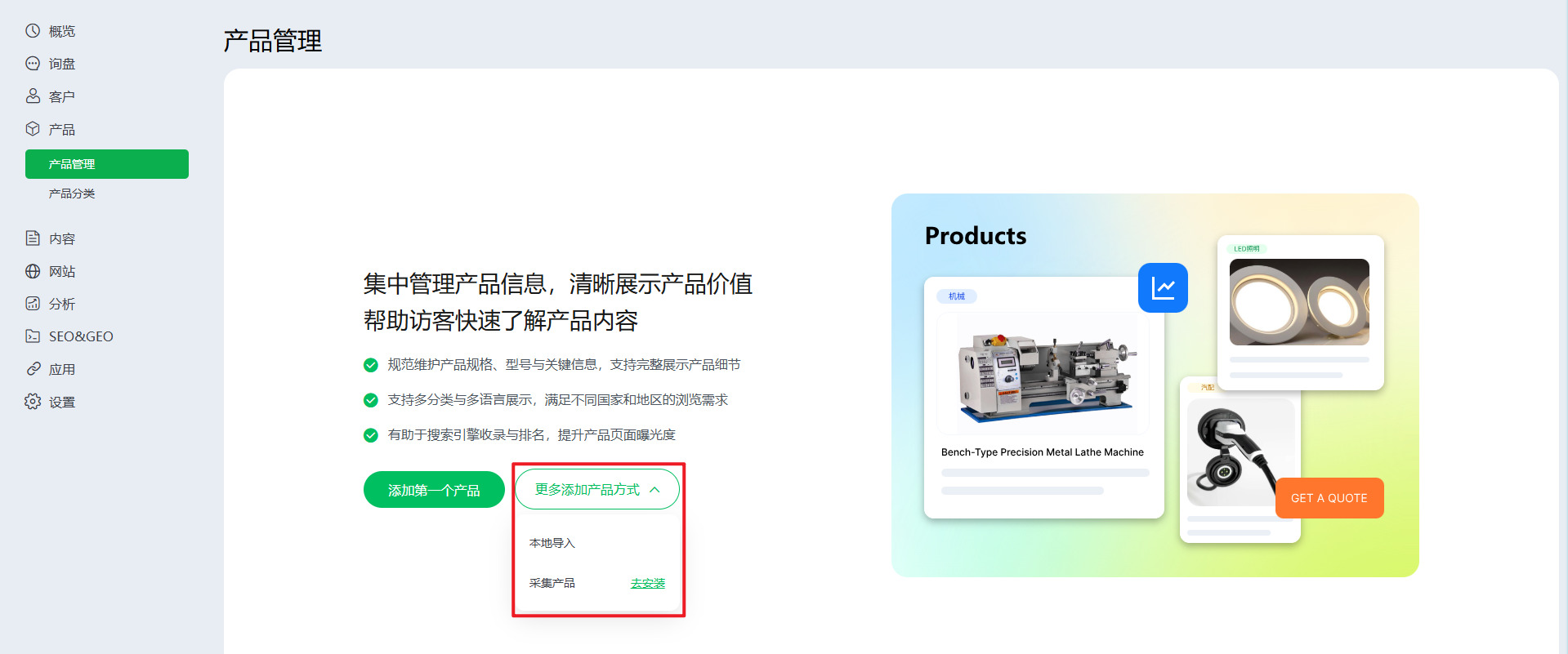Click the 设置 gear icon
This screenshot has height=654, width=1568.
pos(33,402)
